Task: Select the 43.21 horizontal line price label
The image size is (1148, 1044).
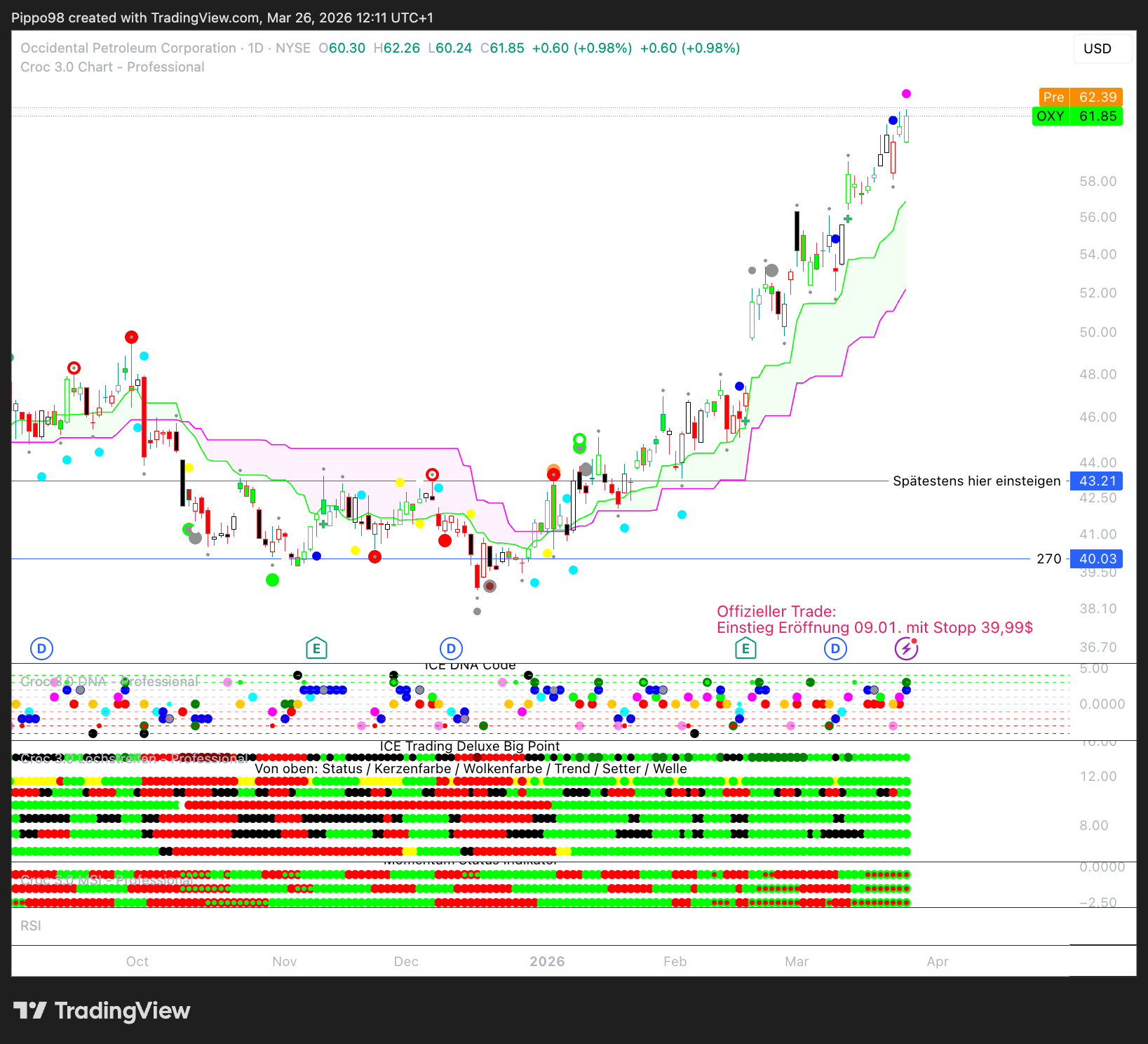Action: [1097, 481]
